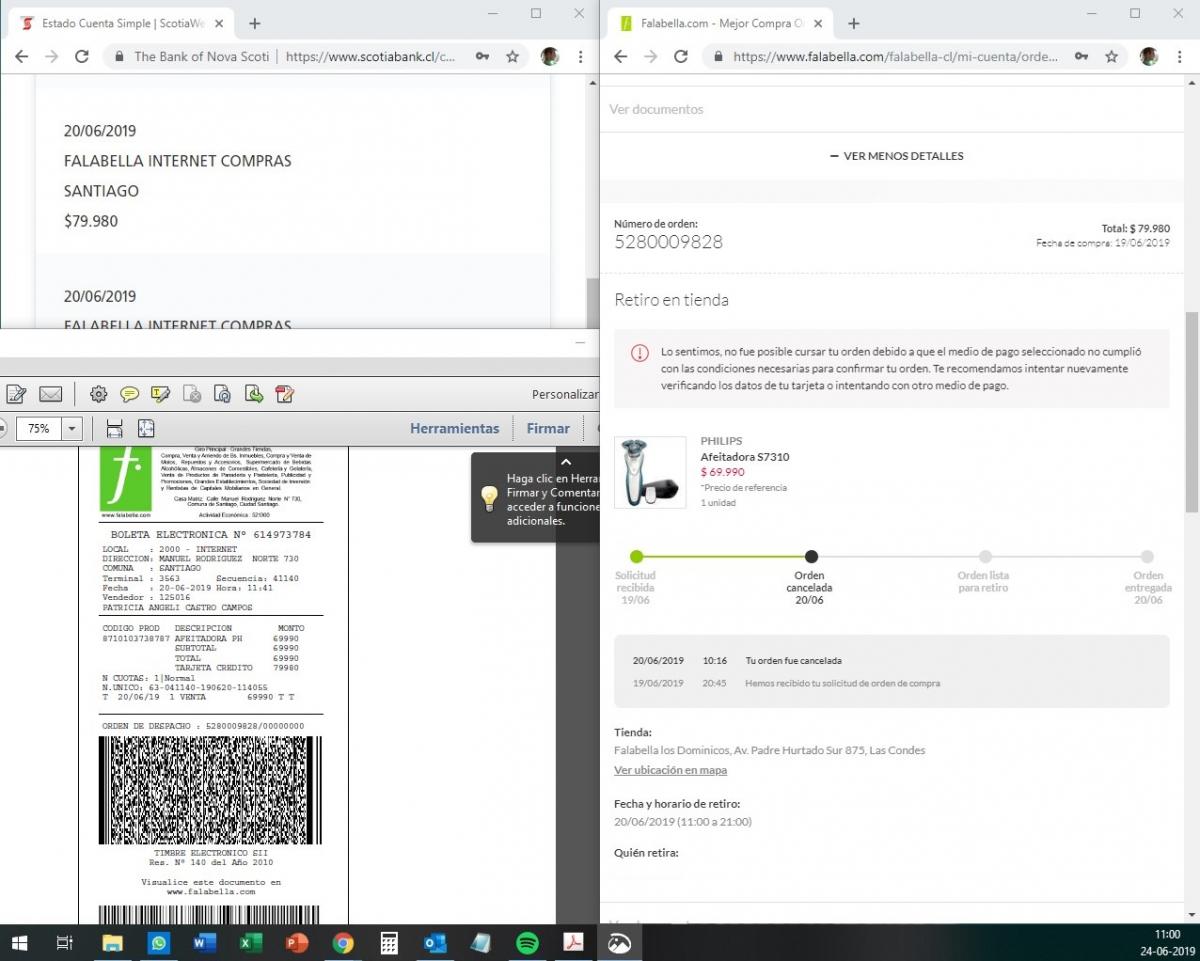Click order number 5280009828
The image size is (1200, 961).
tap(668, 242)
